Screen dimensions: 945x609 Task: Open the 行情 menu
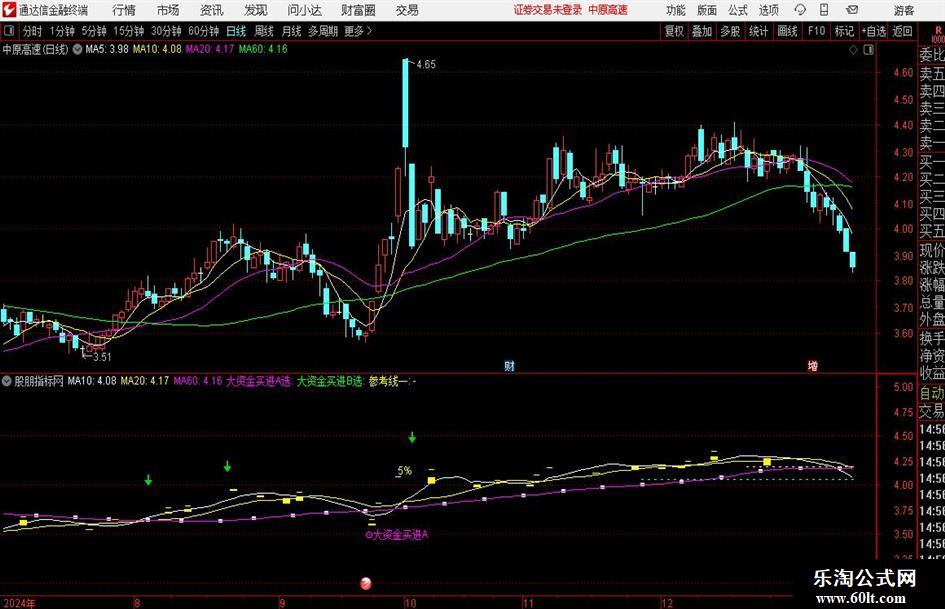click(124, 10)
